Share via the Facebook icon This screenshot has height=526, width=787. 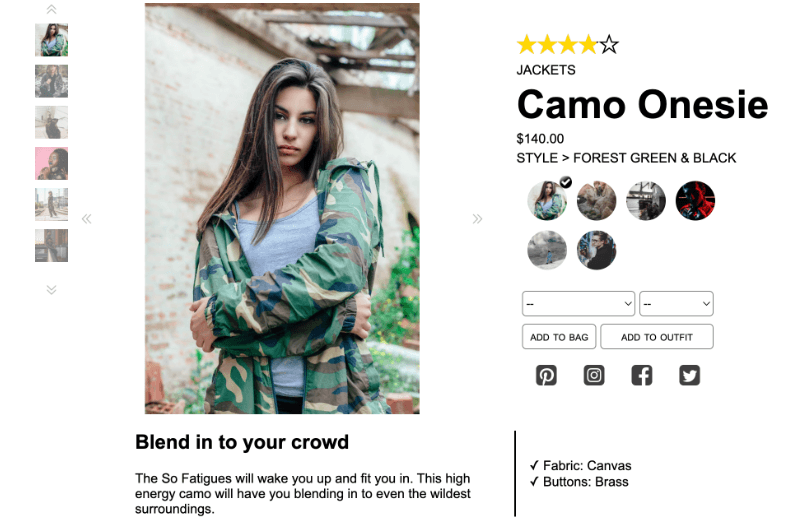click(641, 375)
